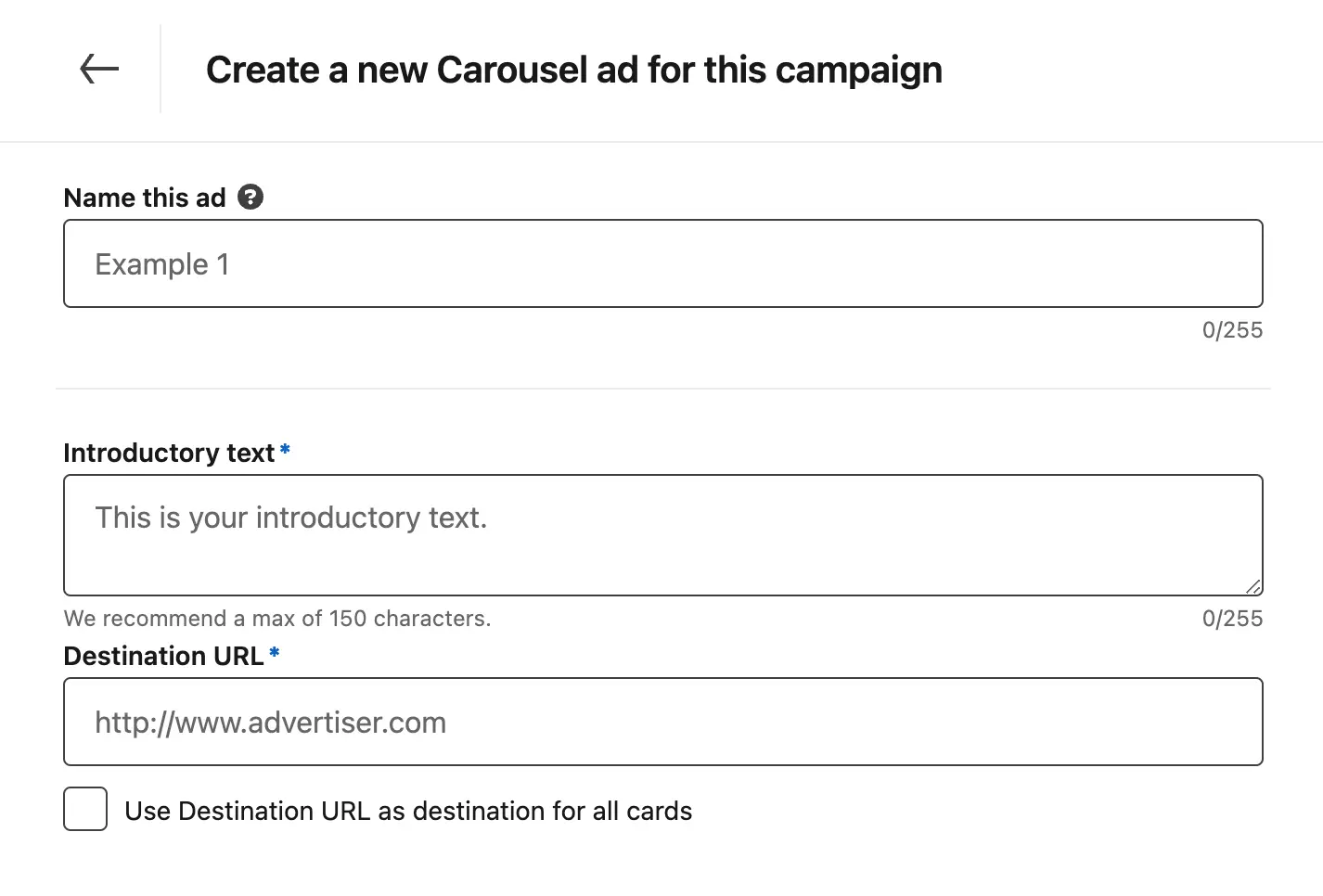Click the Create a new Carousel ad heading
Screen dimensions: 1323x896
tap(574, 70)
